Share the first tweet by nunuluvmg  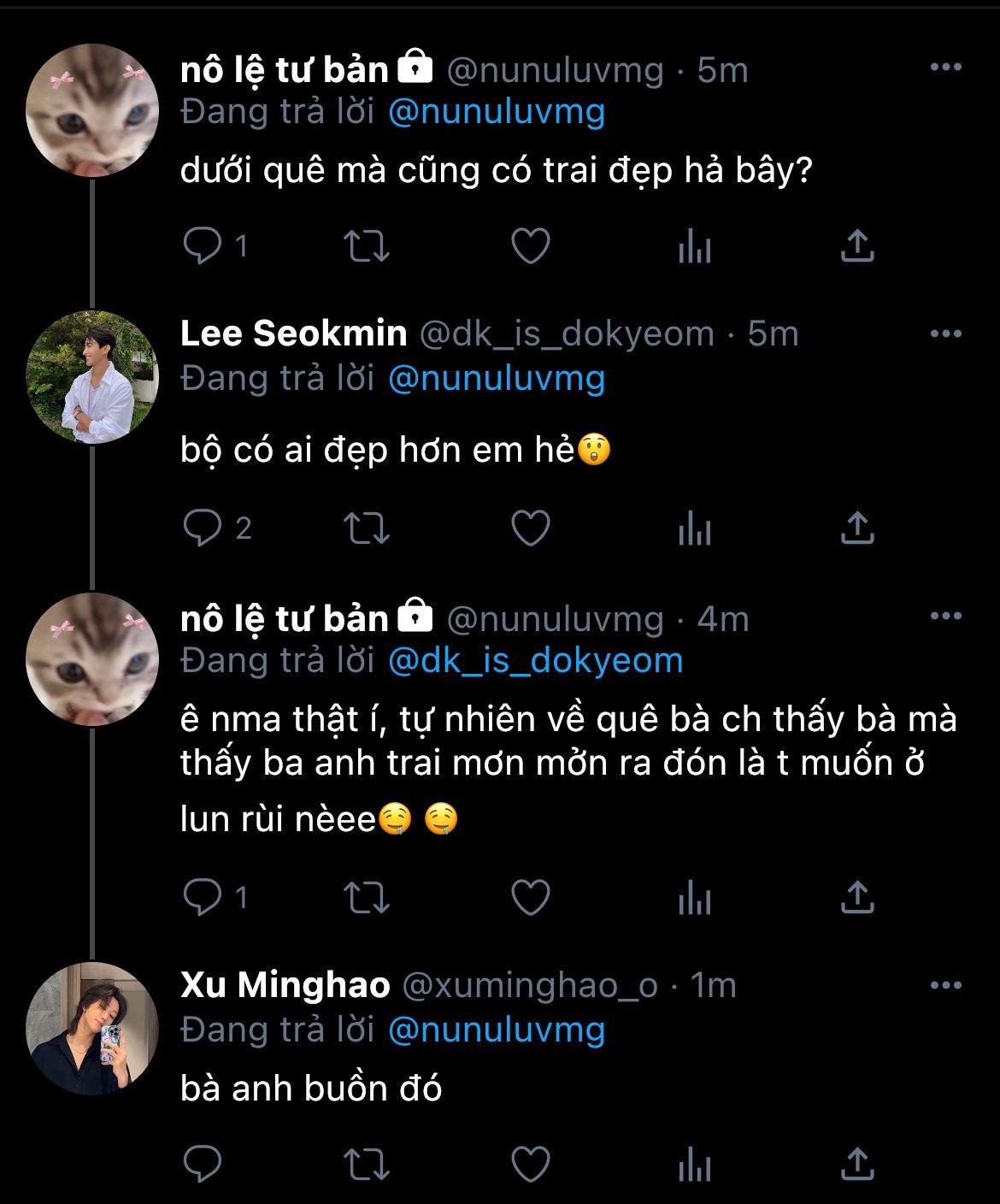(856, 246)
